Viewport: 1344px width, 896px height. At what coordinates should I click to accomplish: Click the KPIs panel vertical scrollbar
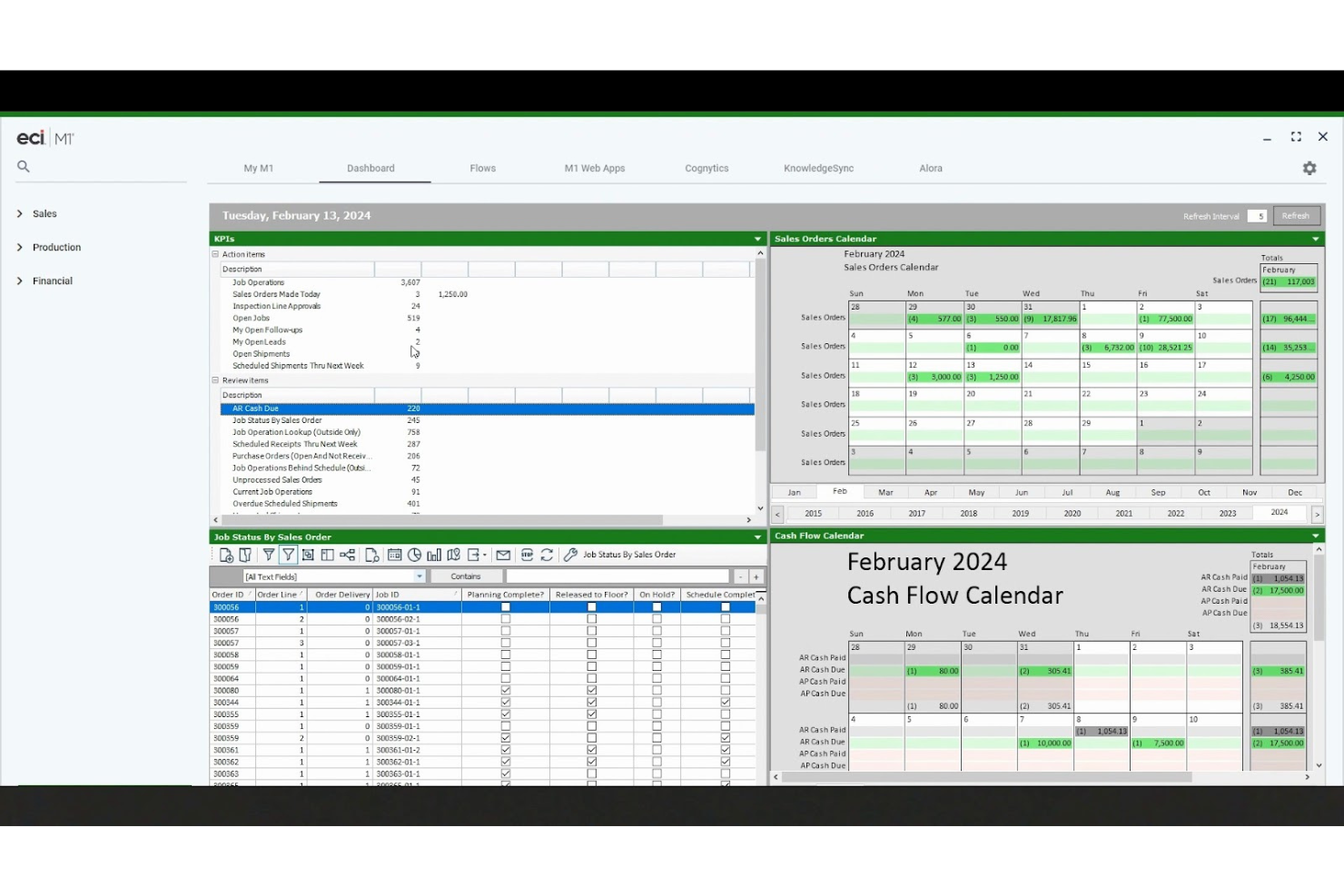click(x=761, y=355)
